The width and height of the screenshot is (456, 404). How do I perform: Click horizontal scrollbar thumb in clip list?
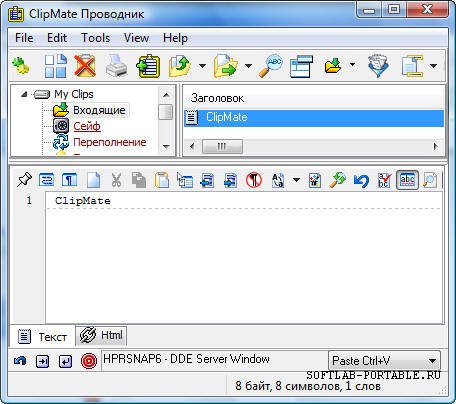222,146
